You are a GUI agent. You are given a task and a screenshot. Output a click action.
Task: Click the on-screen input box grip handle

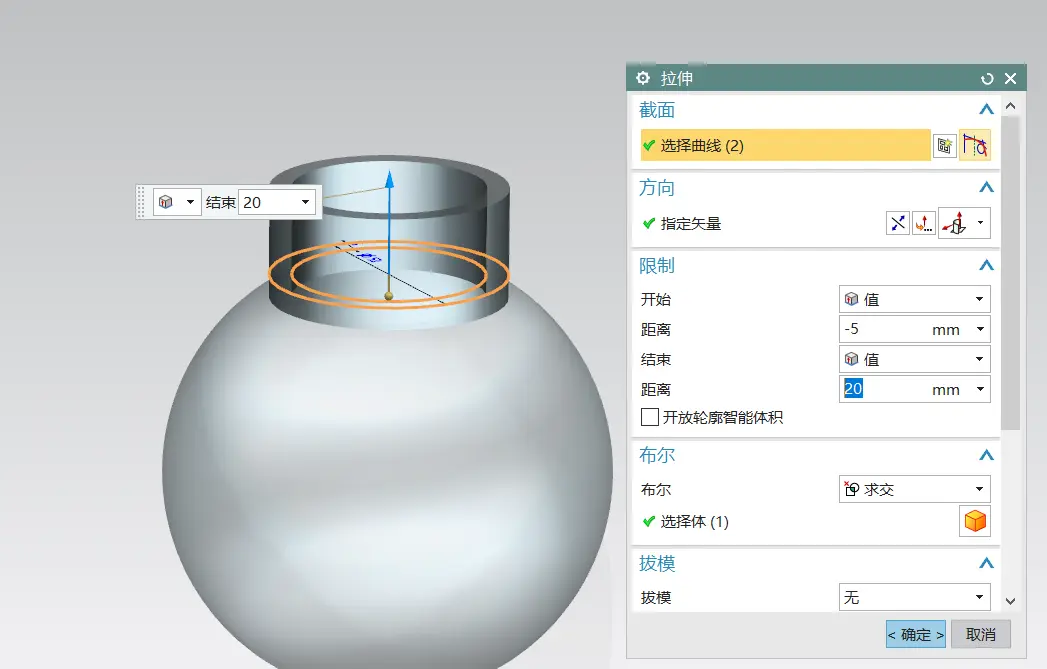pyautogui.click(x=141, y=202)
